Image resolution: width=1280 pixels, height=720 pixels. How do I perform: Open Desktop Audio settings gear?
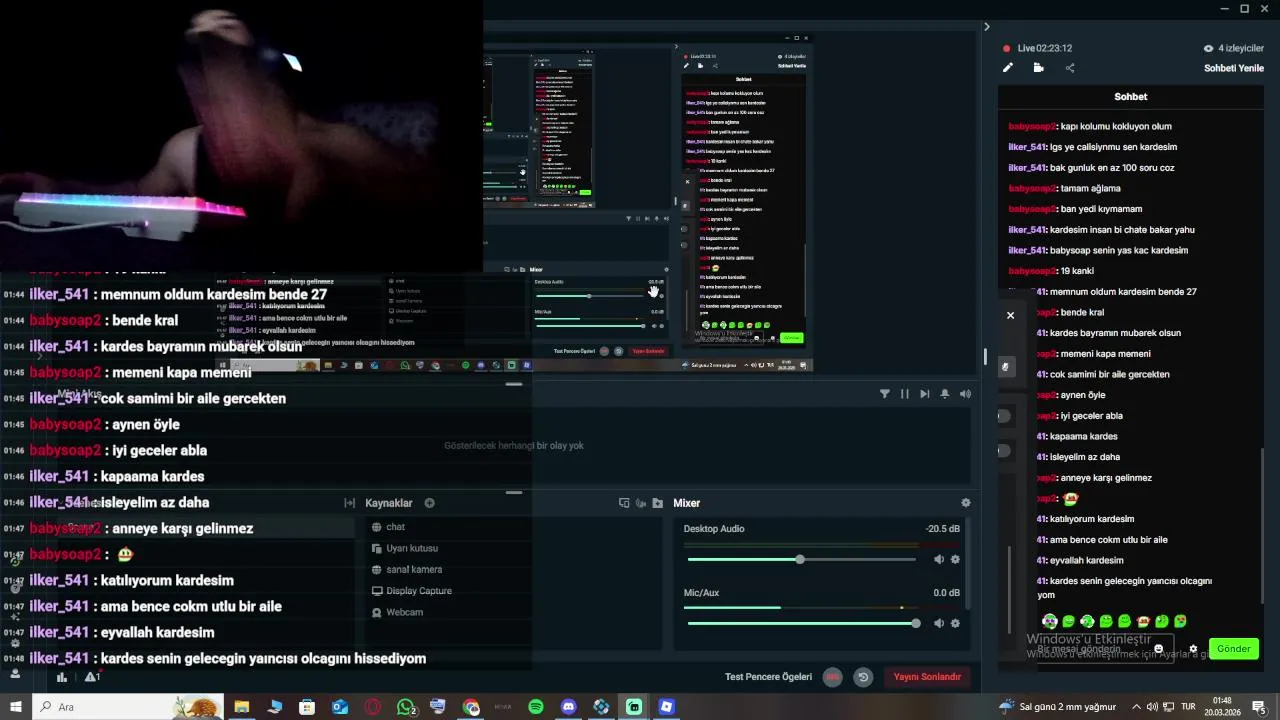[x=955, y=559]
